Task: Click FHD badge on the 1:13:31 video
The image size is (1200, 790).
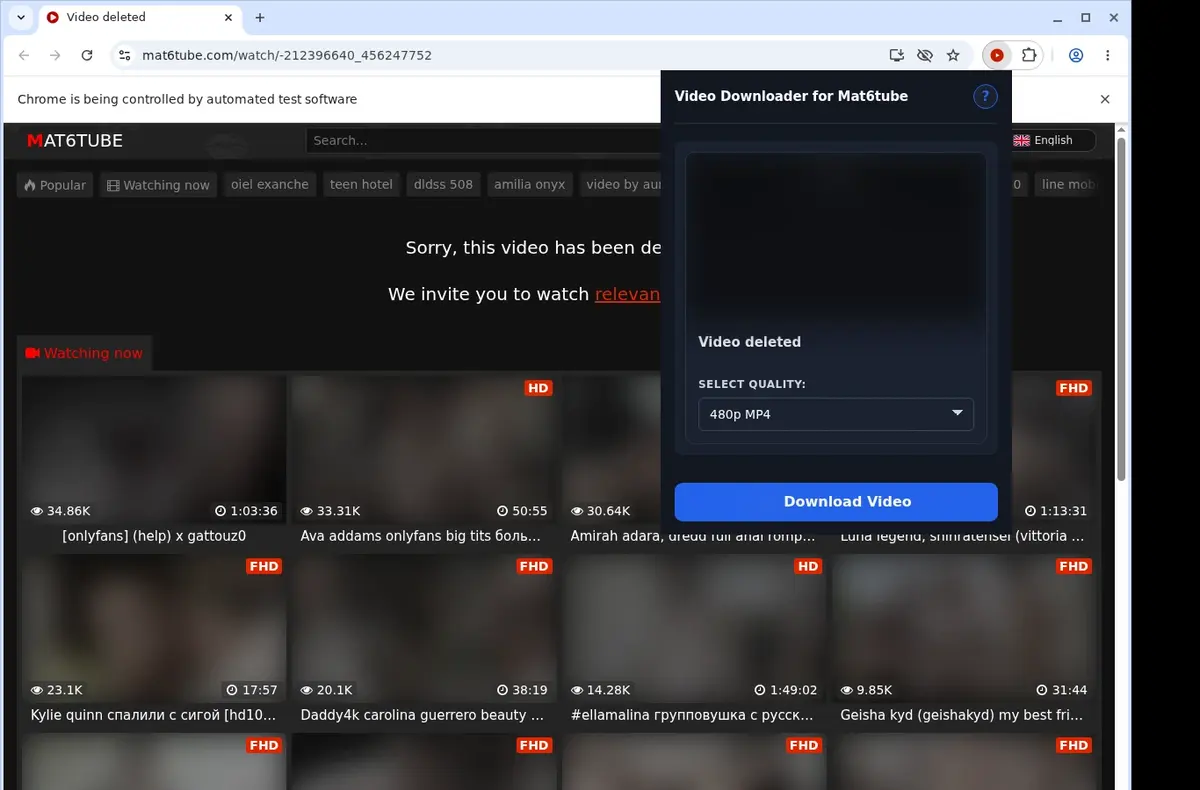Action: 1074,388
